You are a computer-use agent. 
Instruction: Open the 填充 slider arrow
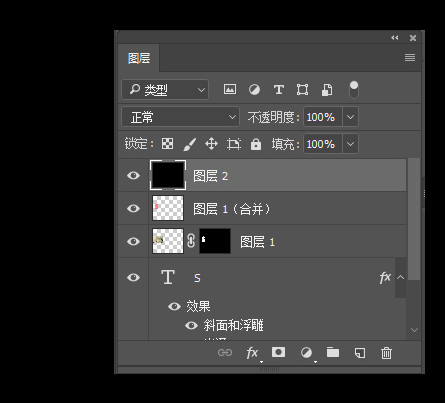click(x=350, y=144)
